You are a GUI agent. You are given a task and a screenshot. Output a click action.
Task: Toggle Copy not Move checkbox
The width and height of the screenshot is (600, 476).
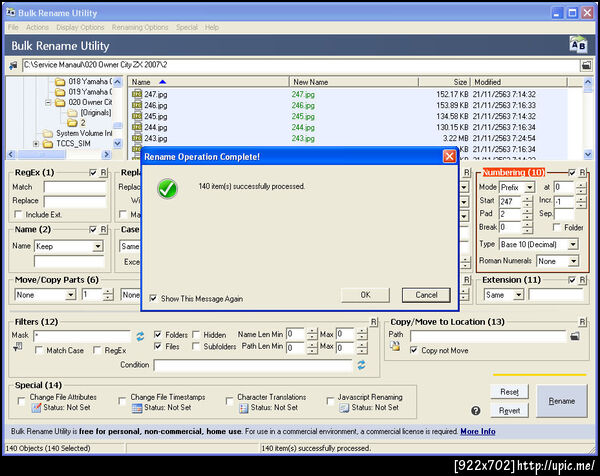tap(414, 350)
